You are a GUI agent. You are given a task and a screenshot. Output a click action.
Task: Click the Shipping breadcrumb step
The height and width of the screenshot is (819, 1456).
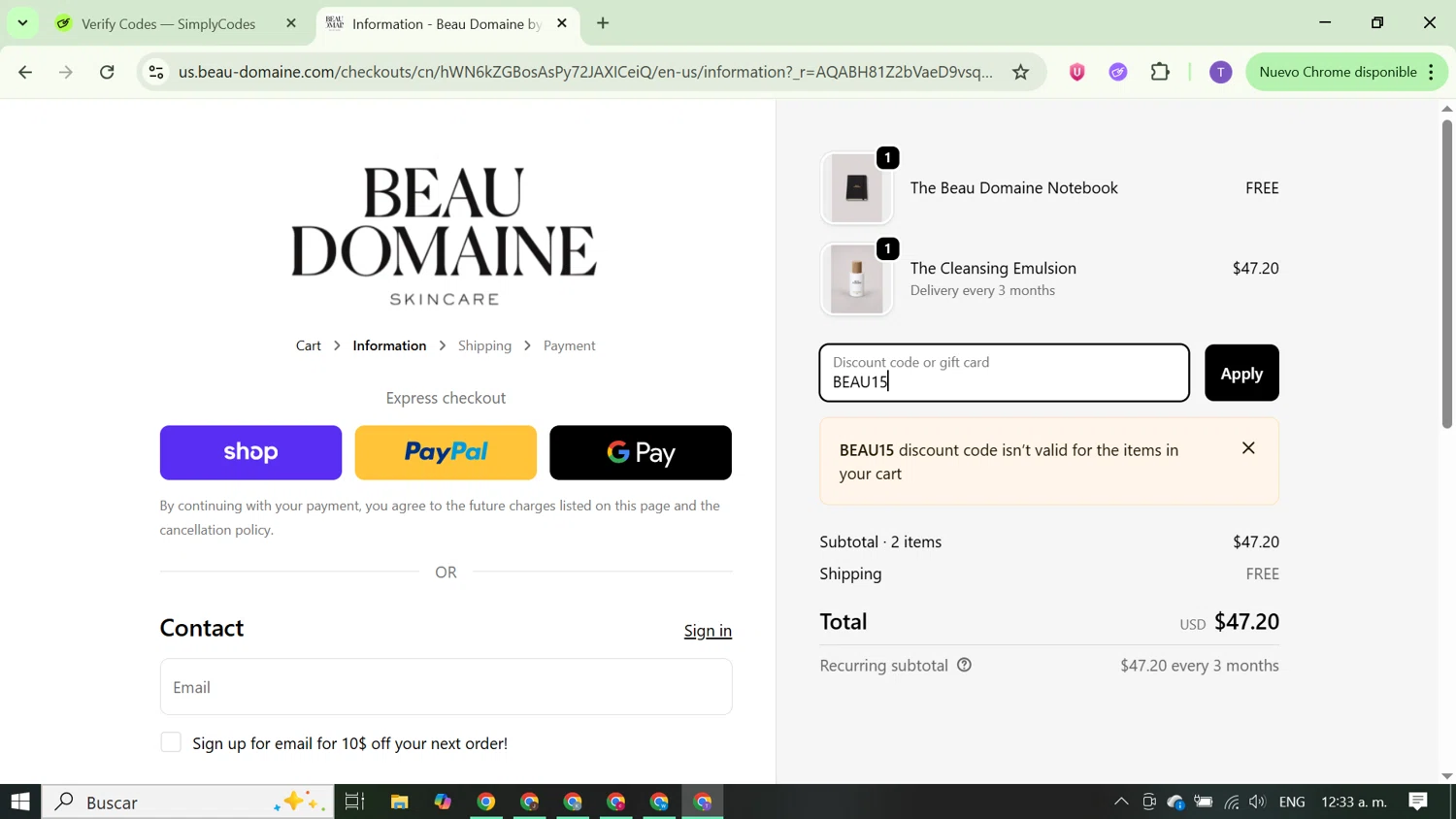[484, 345]
